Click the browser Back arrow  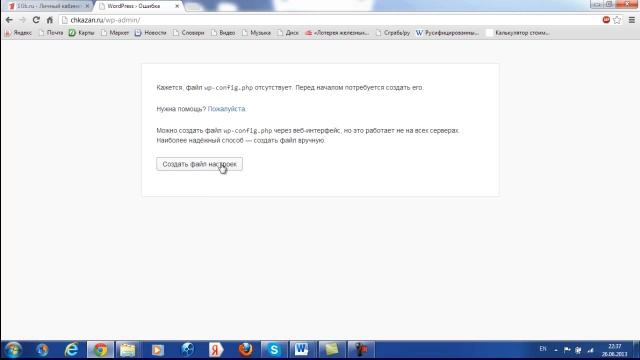tap(9, 20)
